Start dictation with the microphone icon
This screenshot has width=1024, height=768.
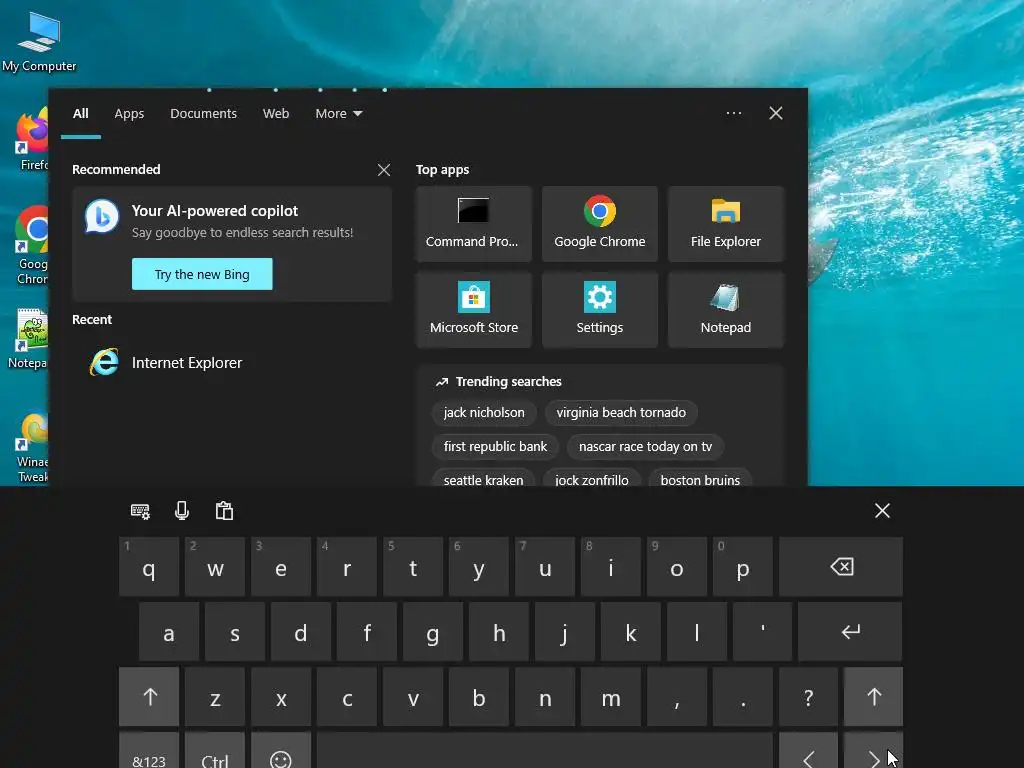(182, 511)
